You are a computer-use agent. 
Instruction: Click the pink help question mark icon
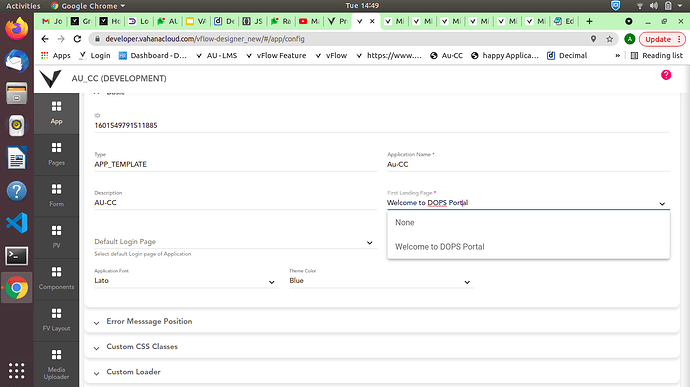[666, 75]
